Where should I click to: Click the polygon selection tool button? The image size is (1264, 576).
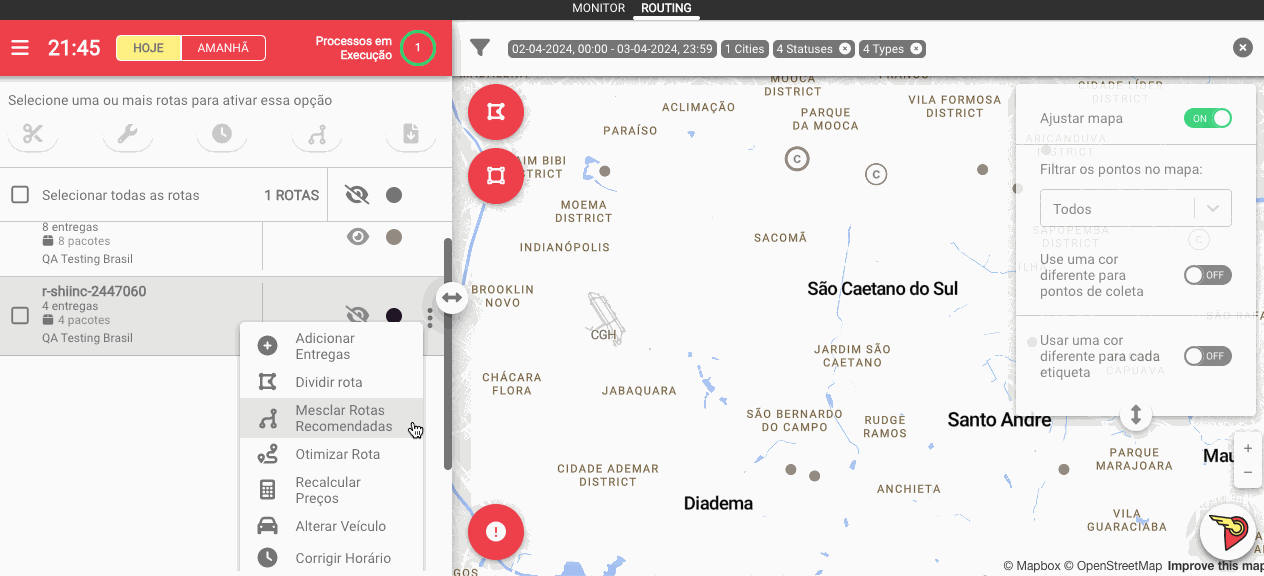coord(495,112)
